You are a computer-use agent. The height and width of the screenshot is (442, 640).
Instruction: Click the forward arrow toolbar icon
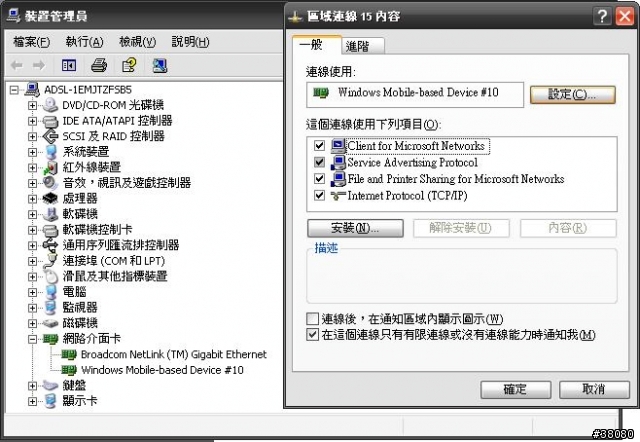click(39, 65)
